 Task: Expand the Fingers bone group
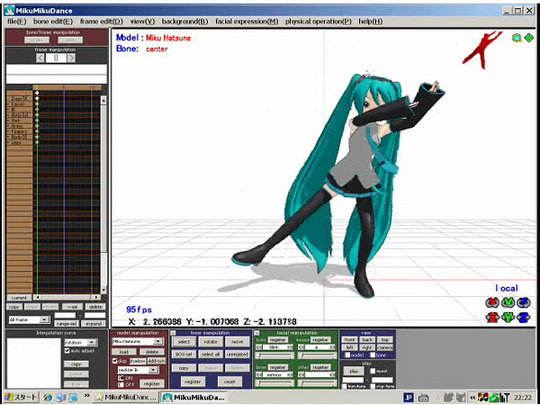pos(8,132)
